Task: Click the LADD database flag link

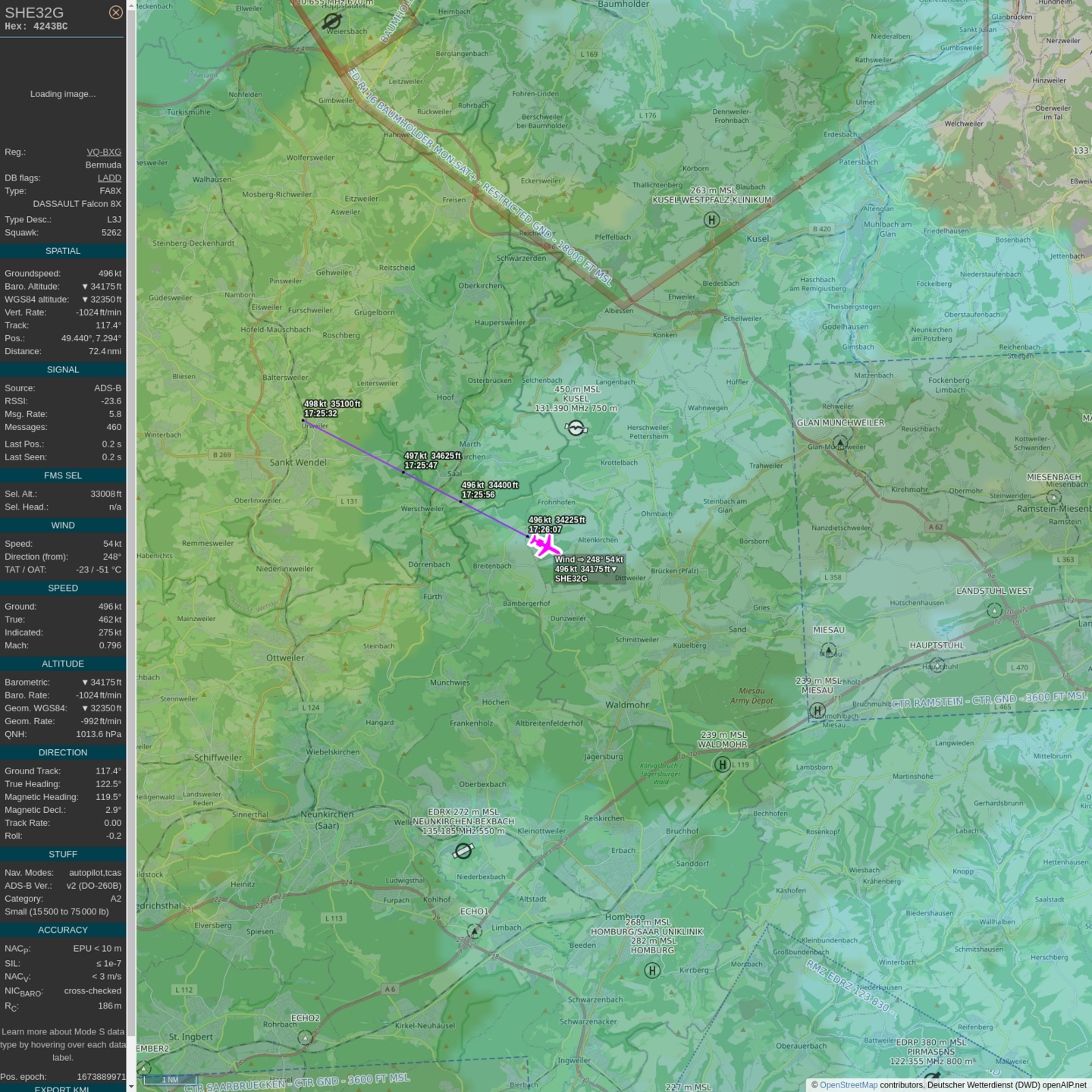Action: tap(109, 178)
